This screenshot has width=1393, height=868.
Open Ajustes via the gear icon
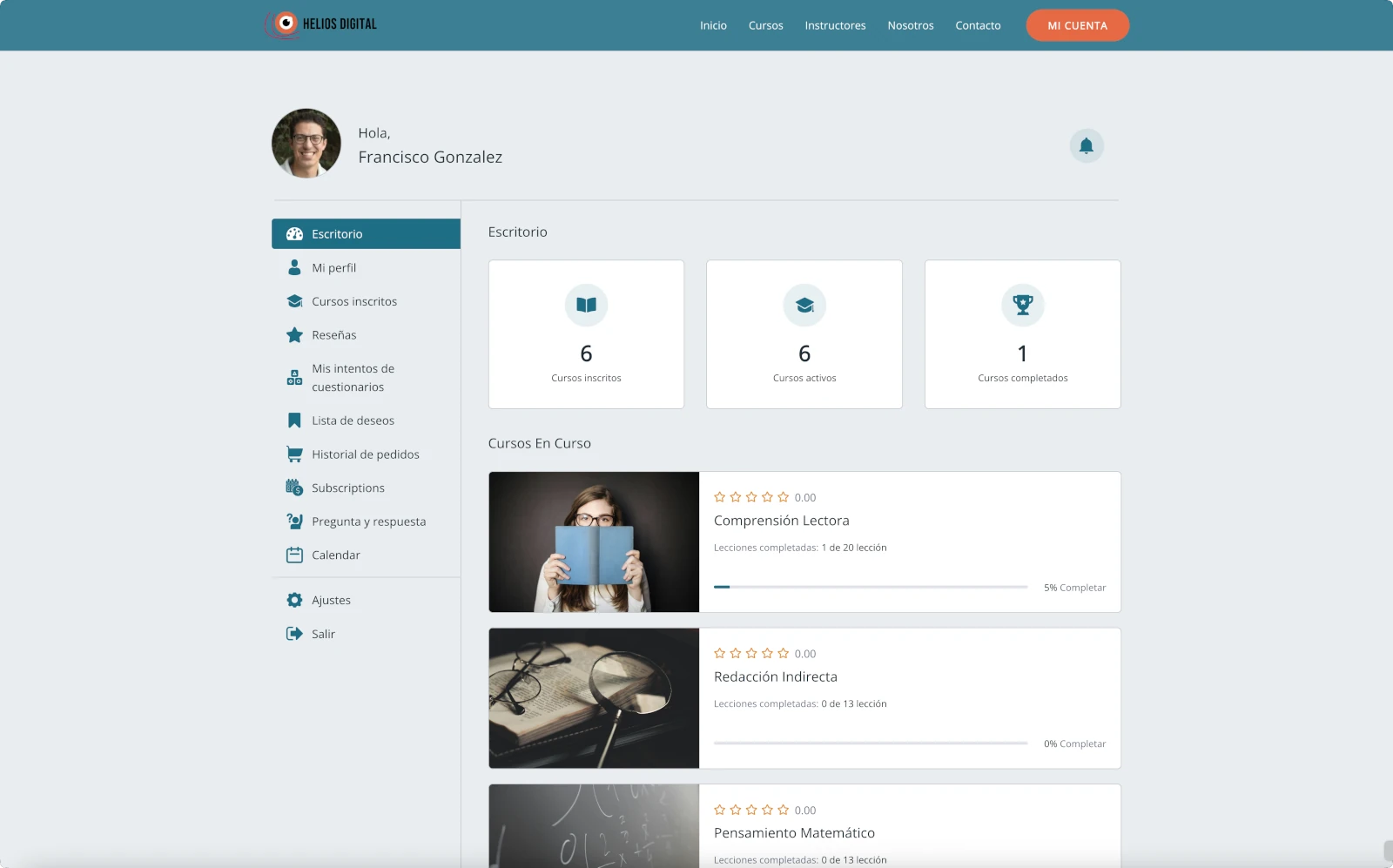(294, 600)
